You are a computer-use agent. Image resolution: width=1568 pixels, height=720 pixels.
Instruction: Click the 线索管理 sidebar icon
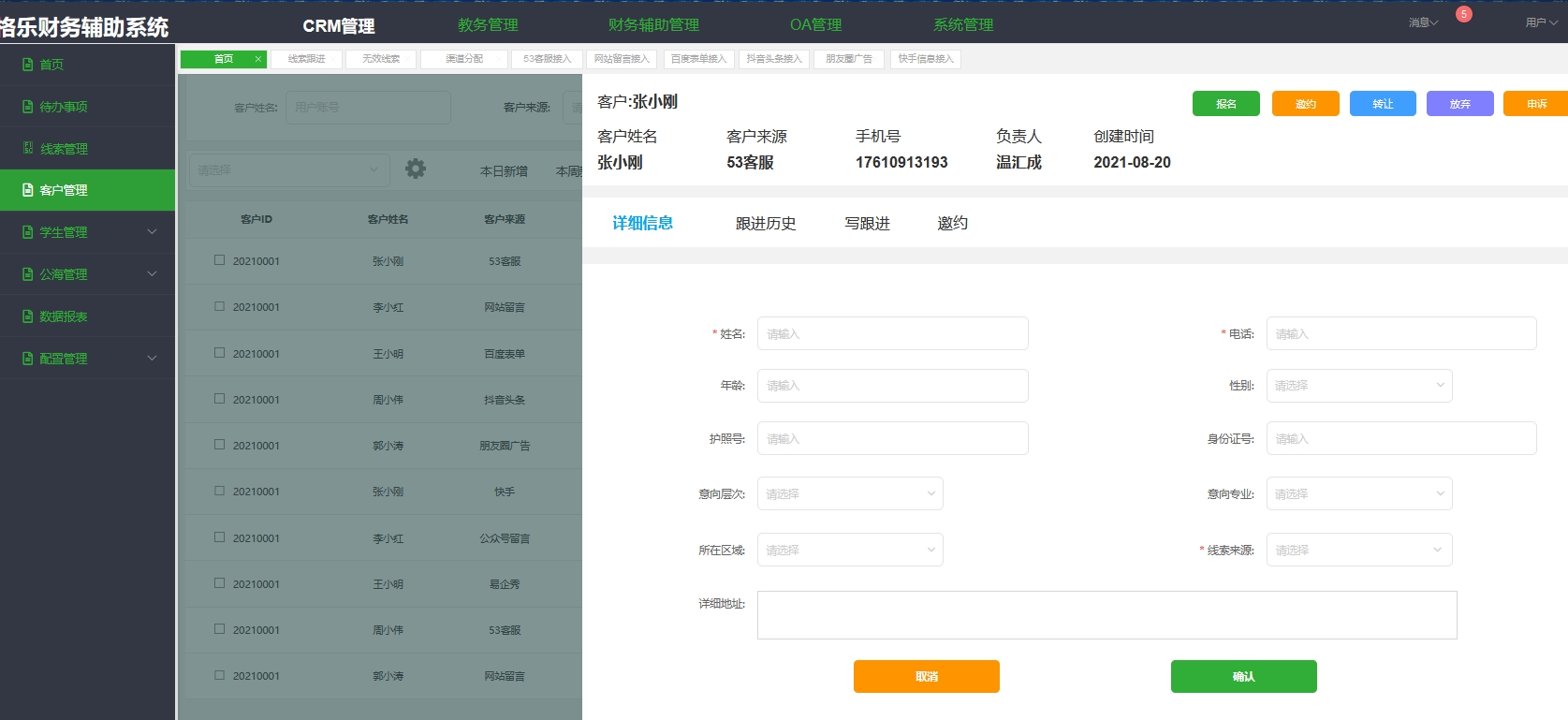pos(28,148)
